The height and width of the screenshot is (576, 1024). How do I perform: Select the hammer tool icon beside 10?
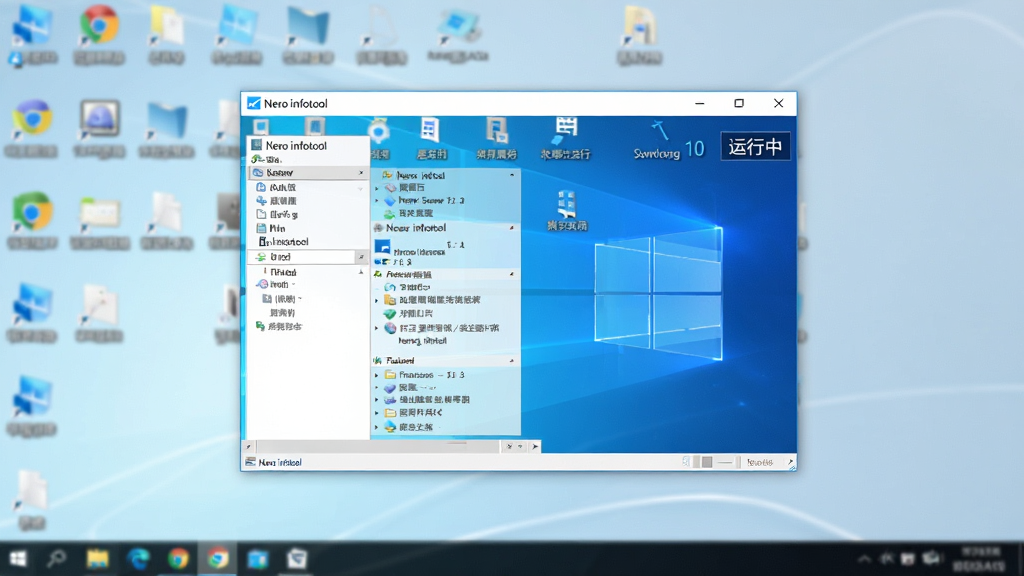click(660, 130)
